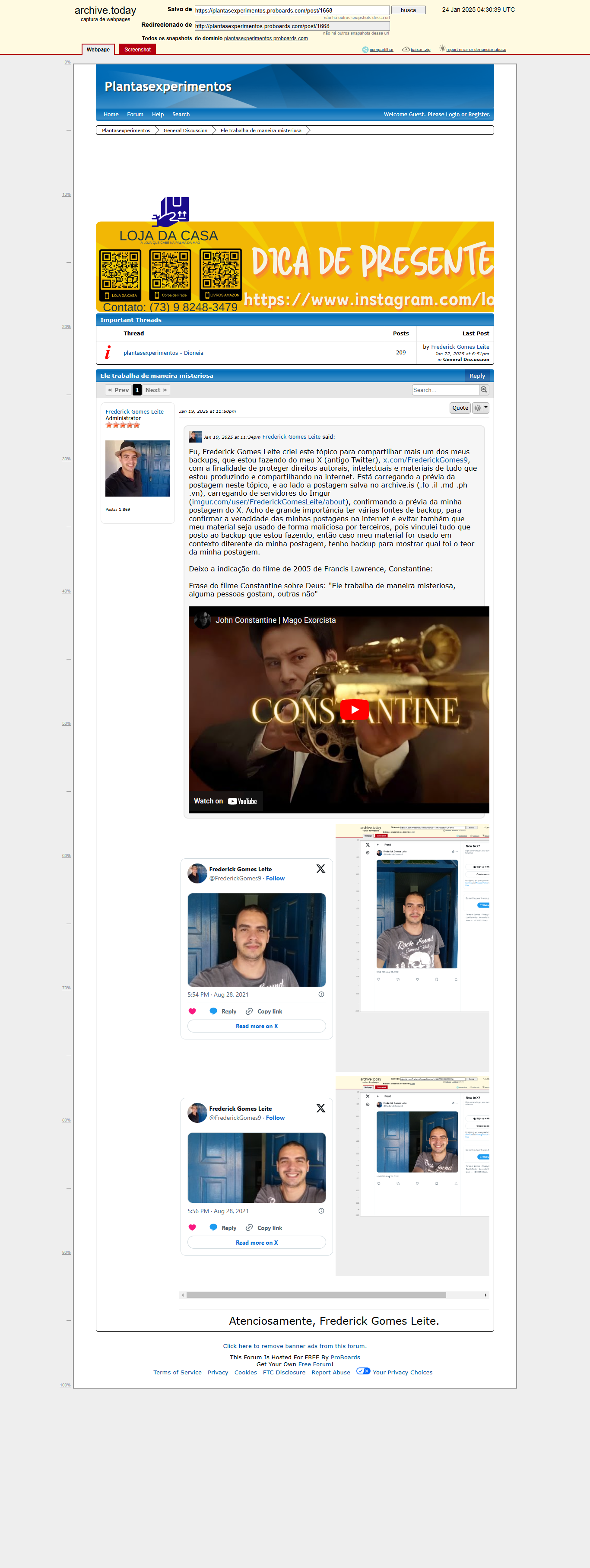Click the 50% page position marker
The image size is (590, 1568).
pyautogui.click(x=66, y=723)
